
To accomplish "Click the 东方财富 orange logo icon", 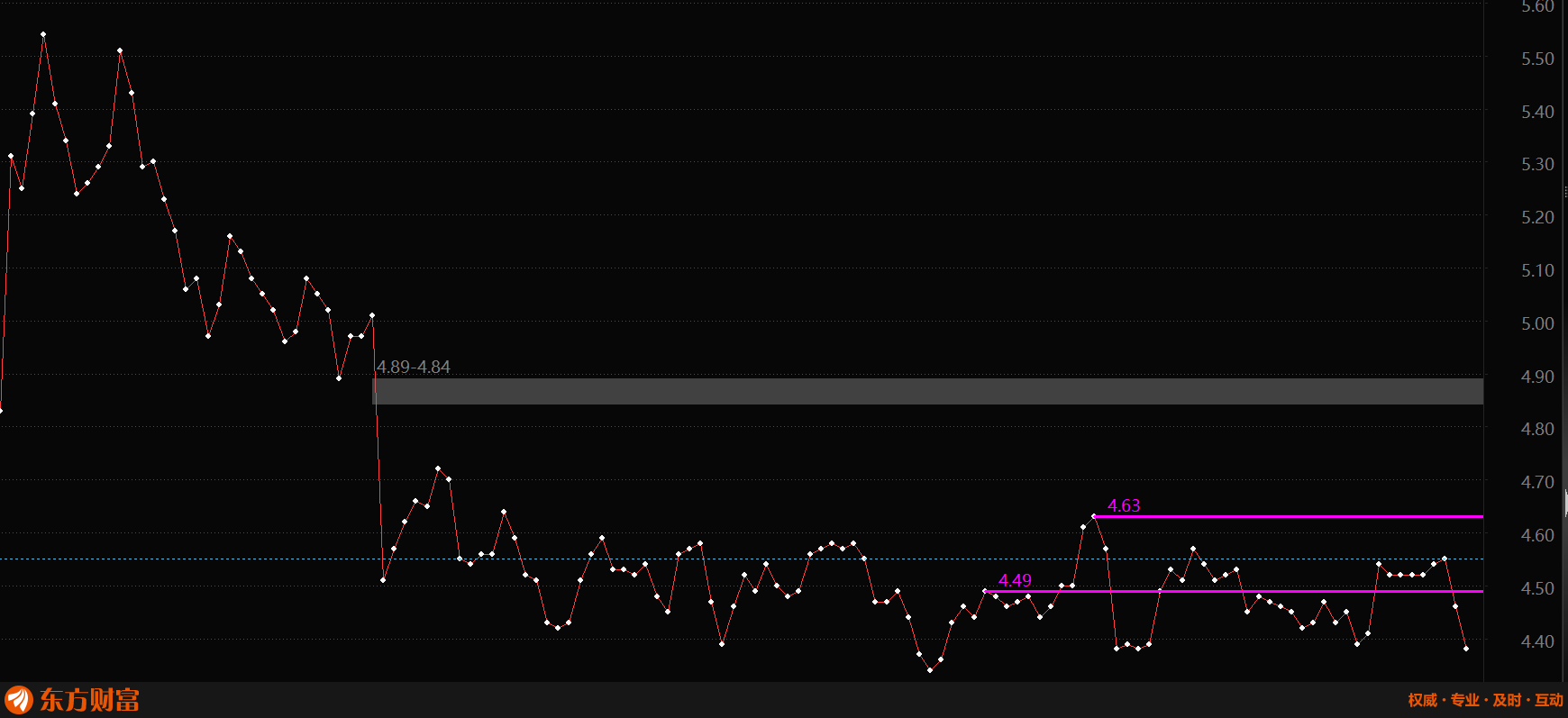I will [x=19, y=700].
